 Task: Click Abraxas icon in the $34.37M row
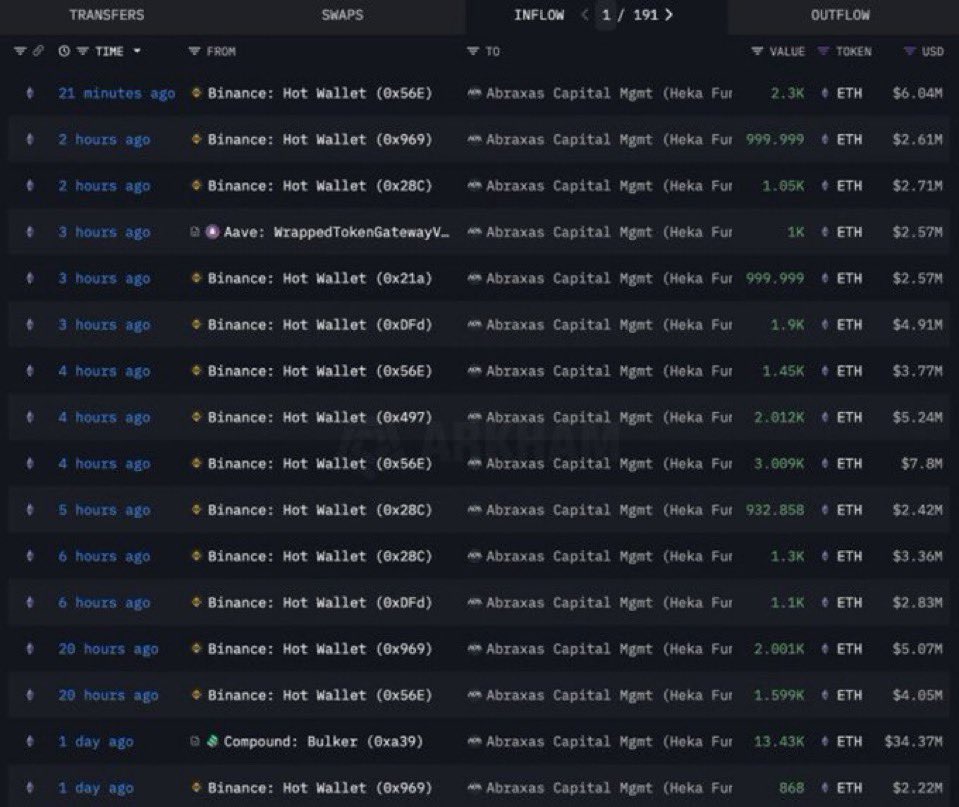click(474, 742)
